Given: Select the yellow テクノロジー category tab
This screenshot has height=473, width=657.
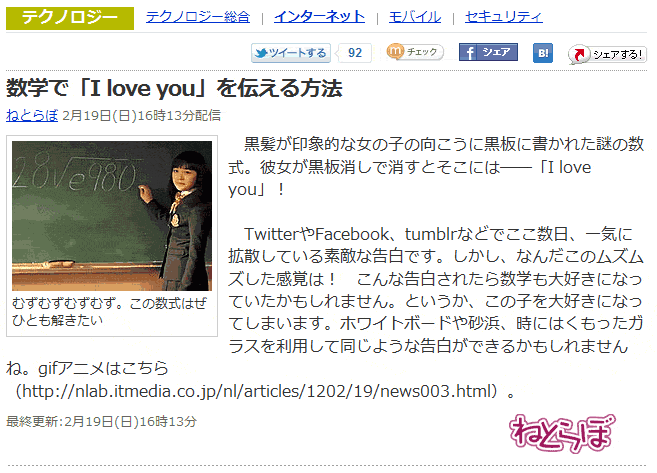Looking at the screenshot, I should pos(70,18).
